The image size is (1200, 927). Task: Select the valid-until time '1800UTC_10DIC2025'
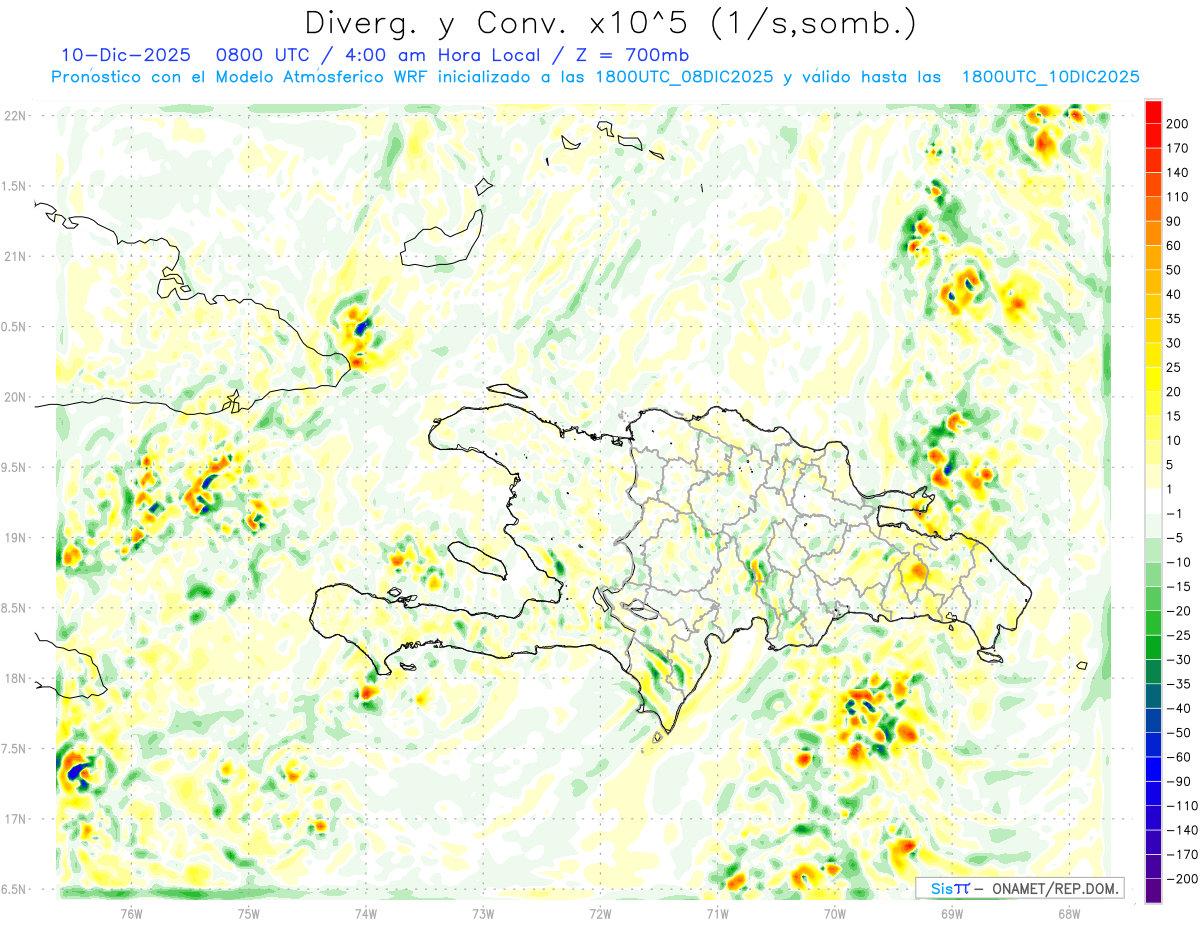[x=1050, y=77]
